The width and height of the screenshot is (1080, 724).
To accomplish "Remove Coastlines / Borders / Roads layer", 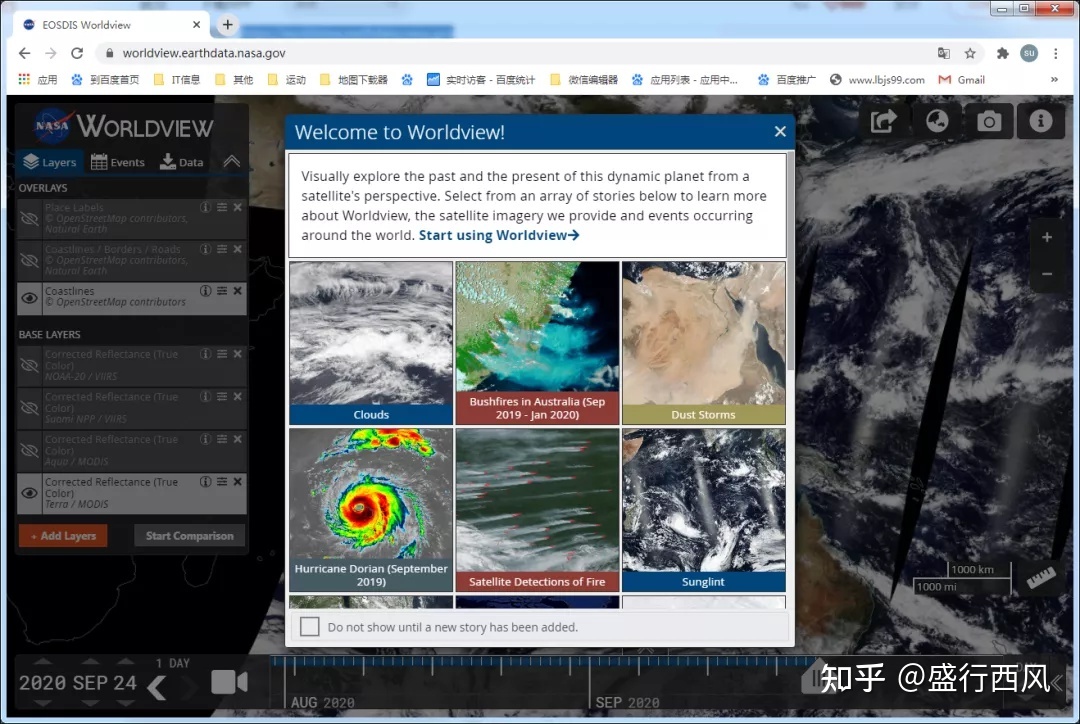I will coord(238,249).
